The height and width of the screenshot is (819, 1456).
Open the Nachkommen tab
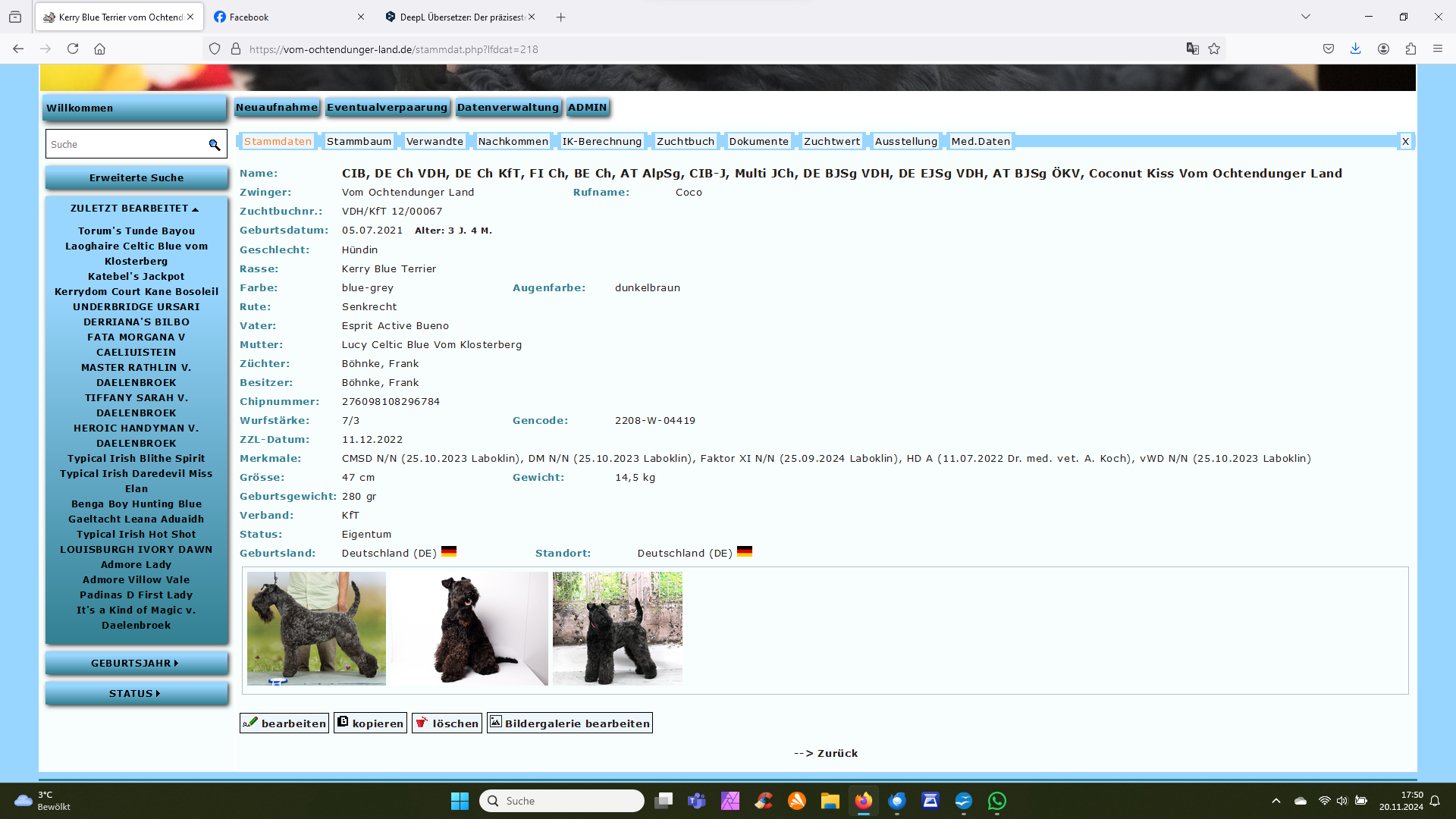pos(513,142)
